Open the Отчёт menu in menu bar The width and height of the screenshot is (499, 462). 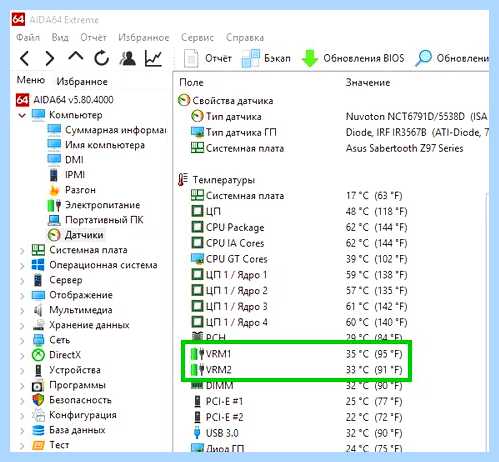93,37
